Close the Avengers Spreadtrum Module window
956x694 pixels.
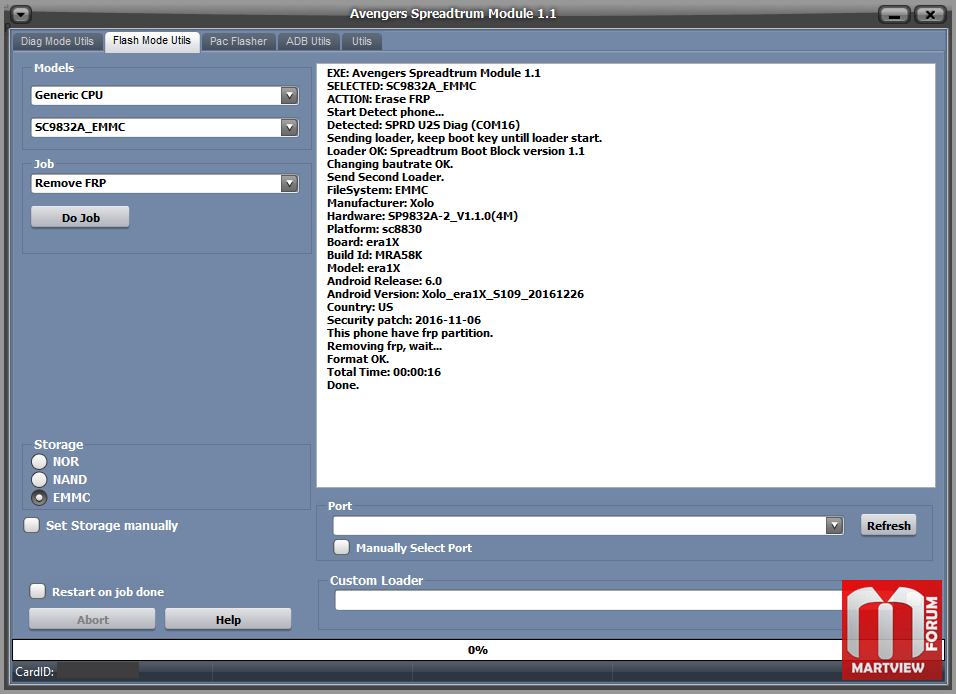930,15
